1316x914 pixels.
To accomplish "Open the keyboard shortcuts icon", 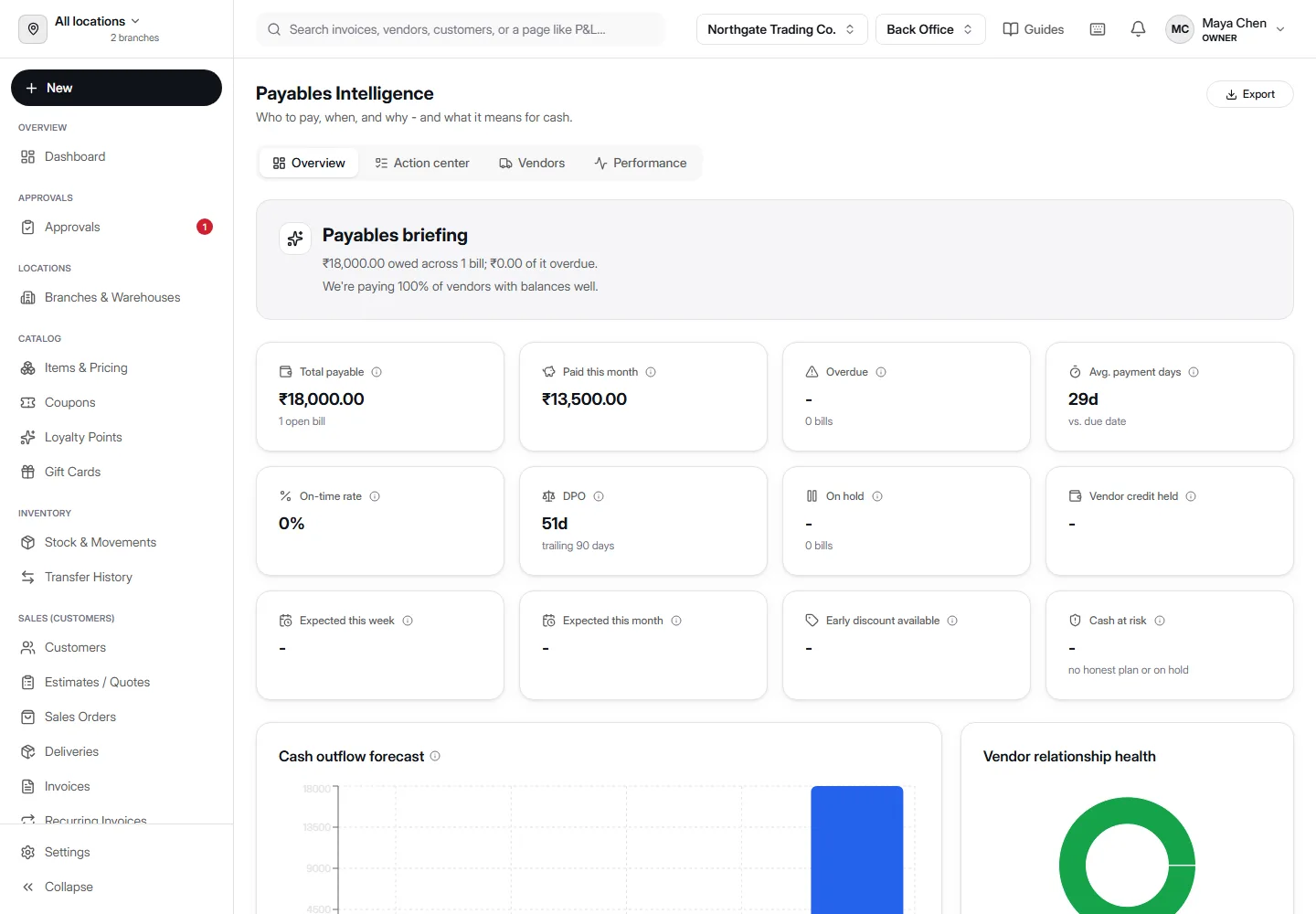I will [x=1098, y=29].
